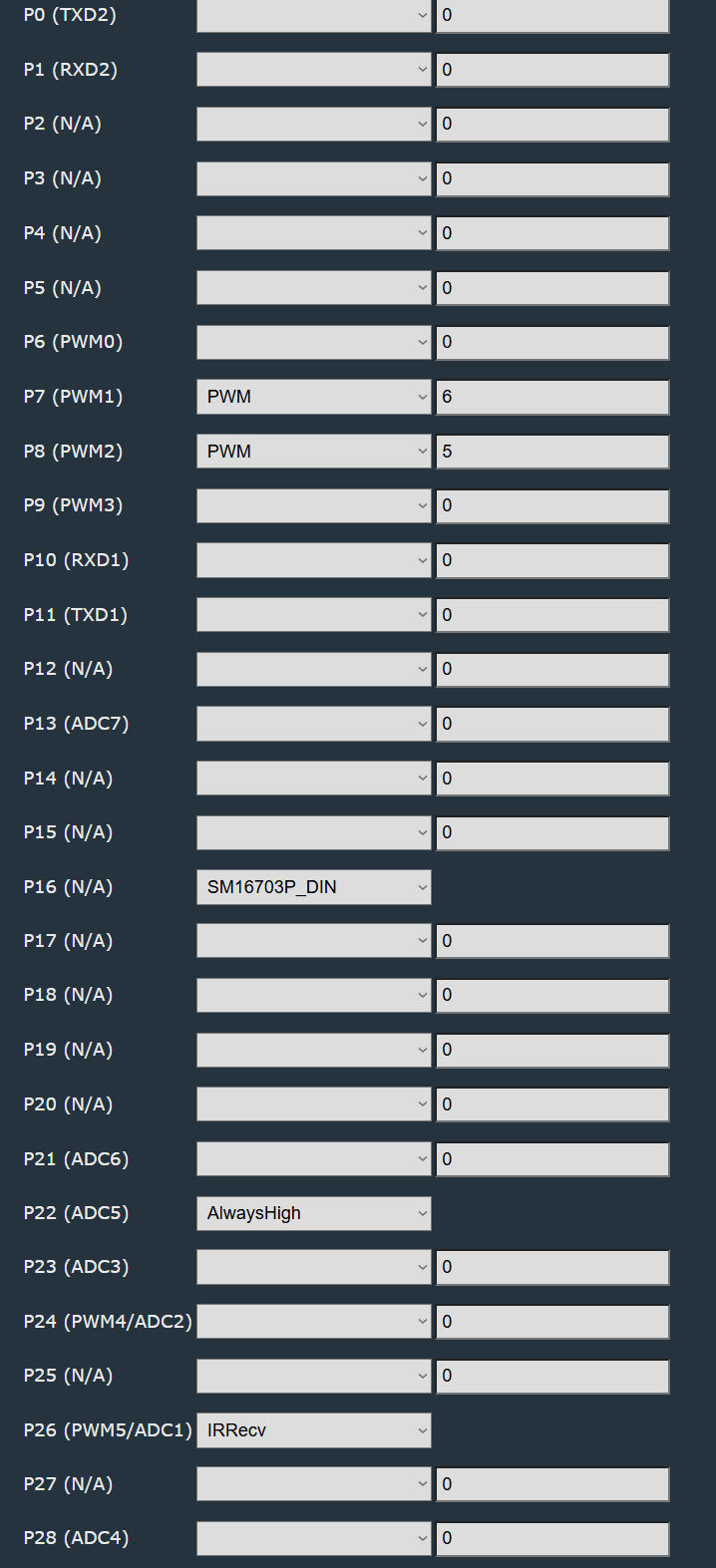Expand the P13 (ADC7) role dropdown
This screenshot has width=716, height=1568.
[313, 724]
